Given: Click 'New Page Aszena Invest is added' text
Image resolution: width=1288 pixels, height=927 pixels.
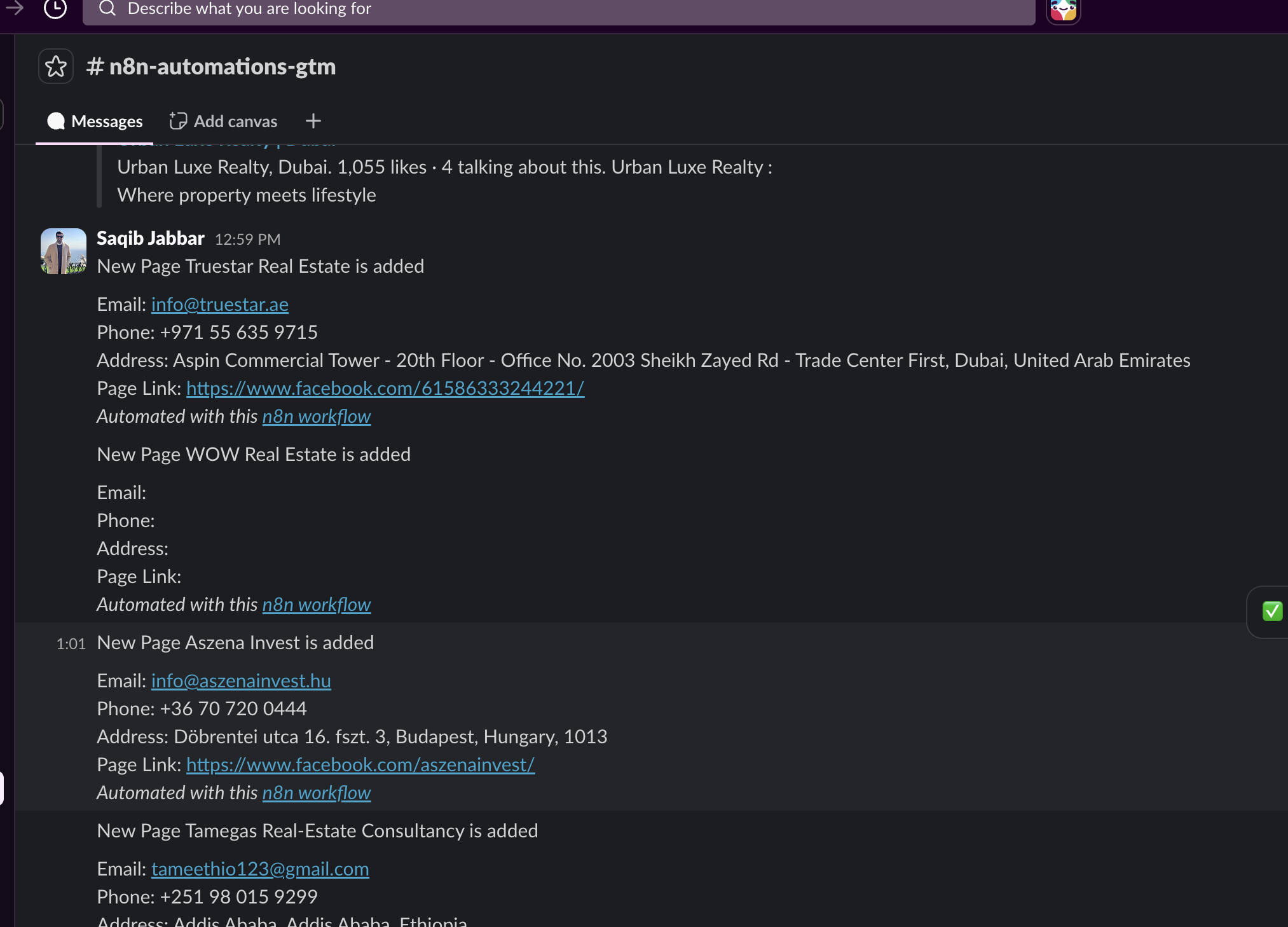Looking at the screenshot, I should pos(235,643).
